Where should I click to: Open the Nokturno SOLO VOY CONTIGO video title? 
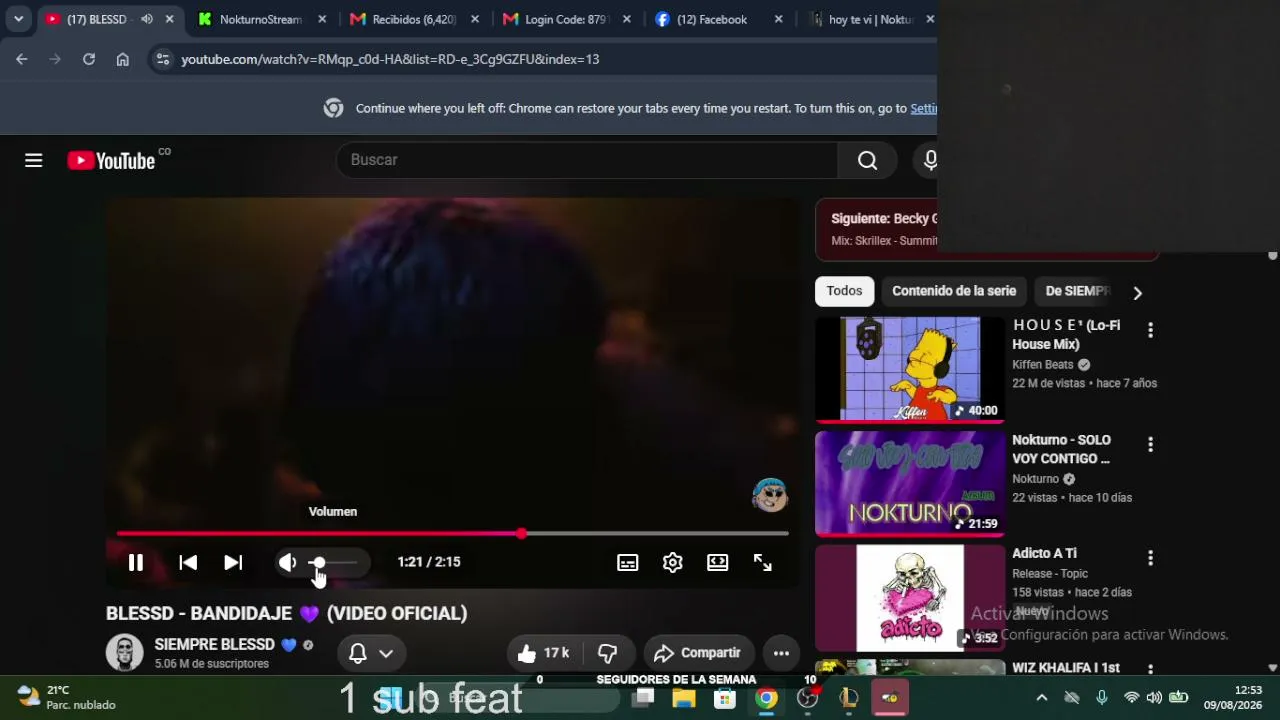pos(1061,449)
